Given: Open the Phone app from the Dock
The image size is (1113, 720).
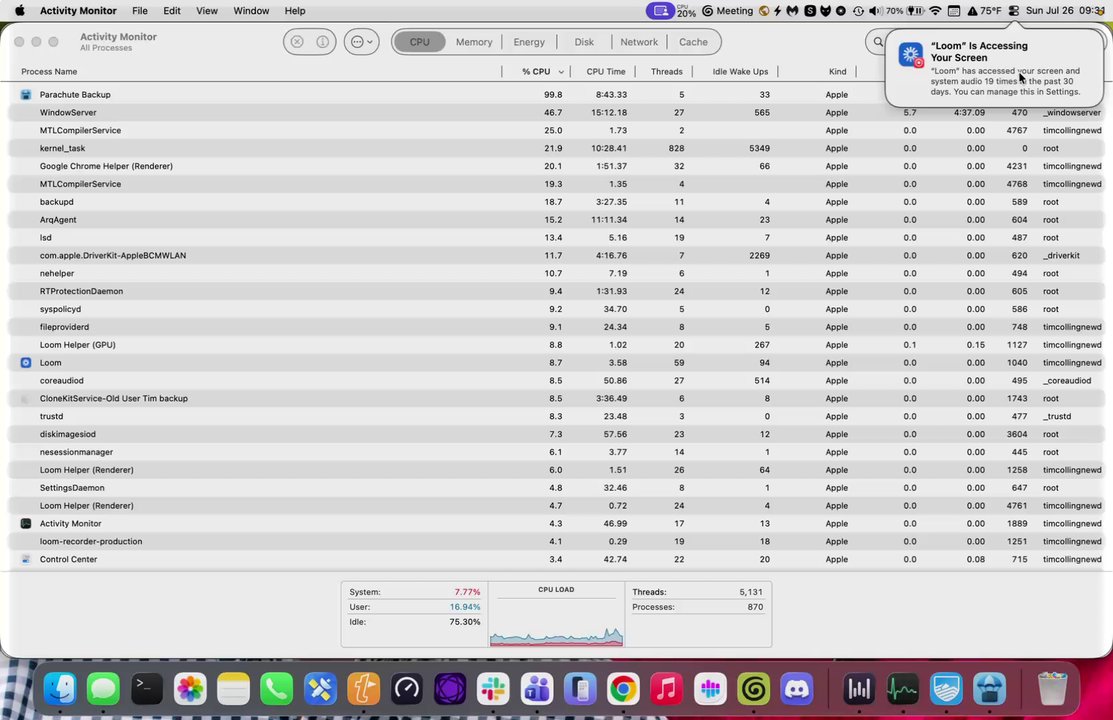Looking at the screenshot, I should [276, 689].
